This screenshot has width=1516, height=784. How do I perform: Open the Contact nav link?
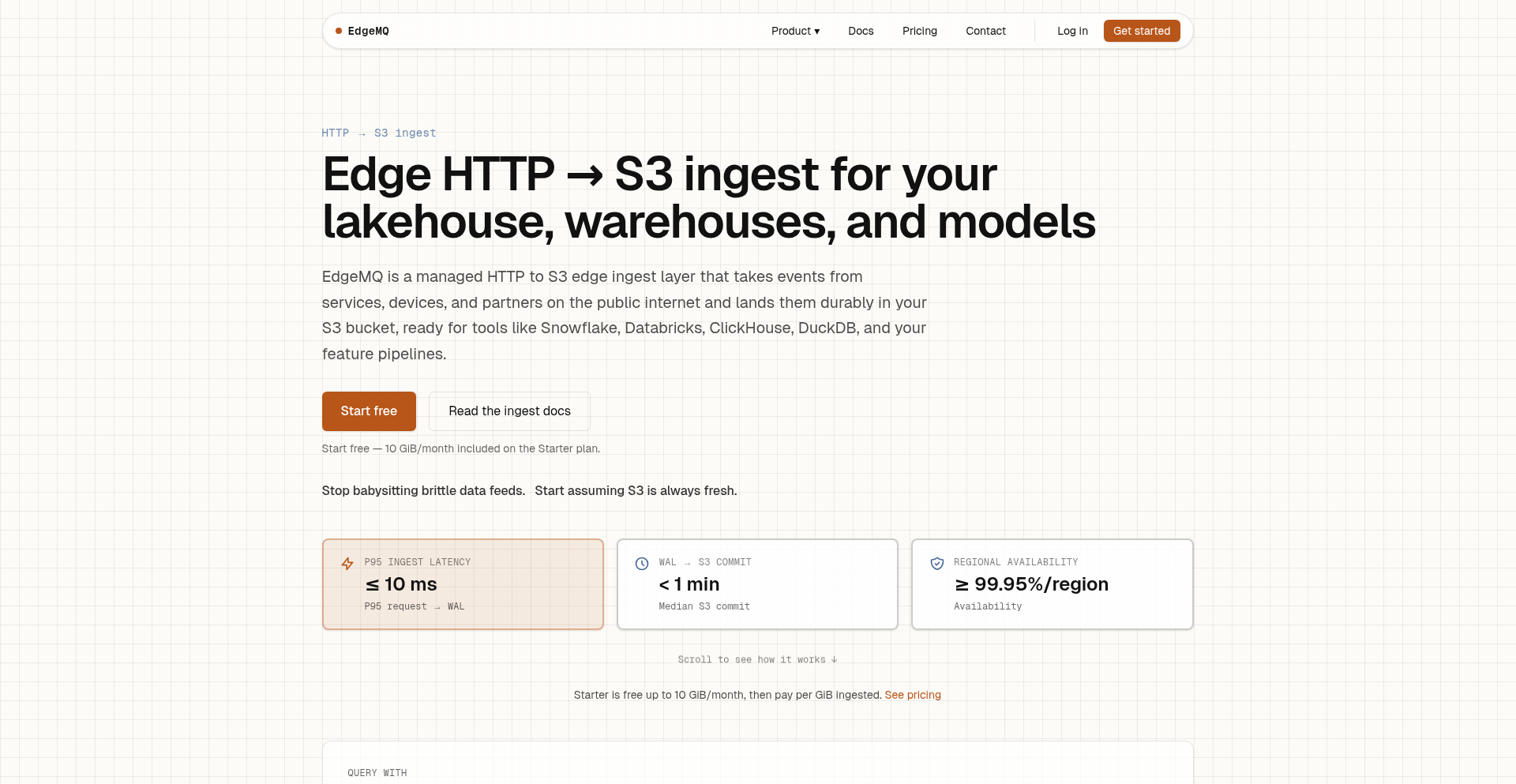click(985, 32)
